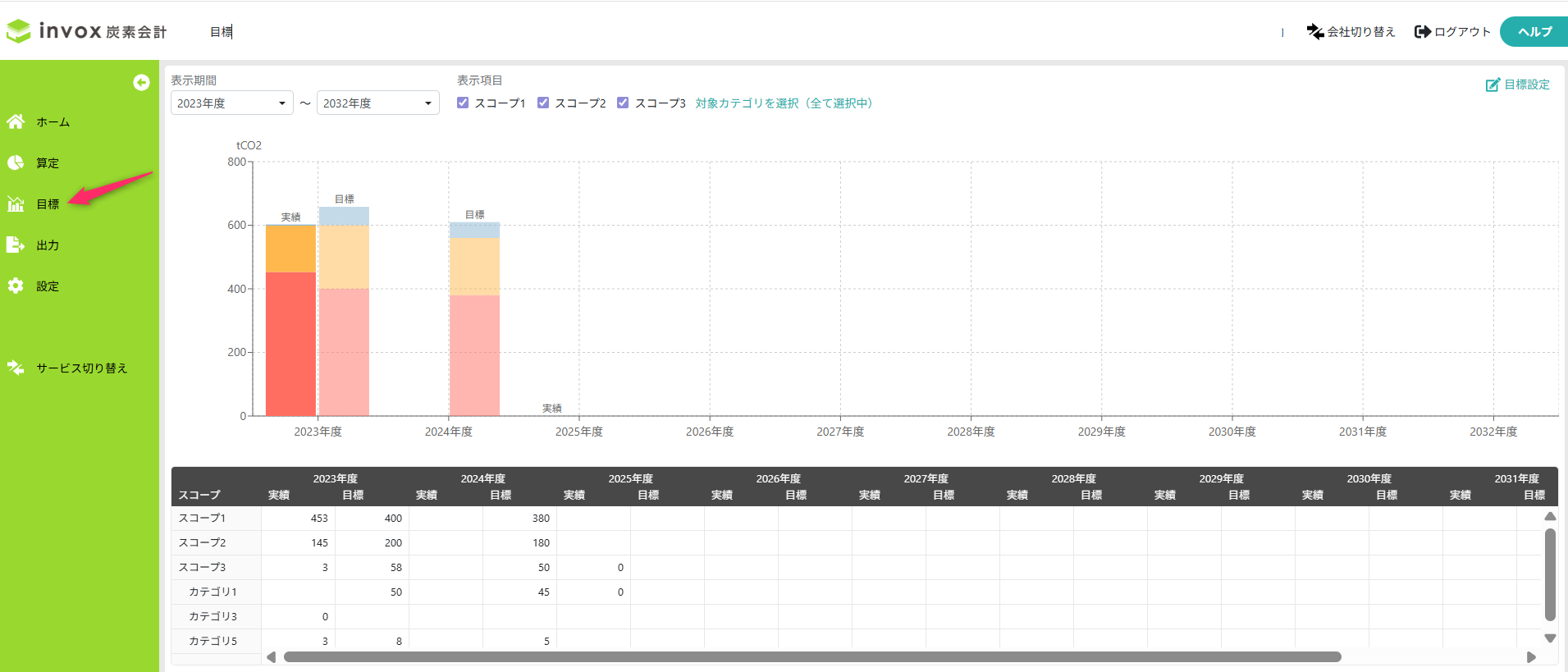Open 会社切り替え in the top bar
Screen dimensions: 1568x672
1351,31
